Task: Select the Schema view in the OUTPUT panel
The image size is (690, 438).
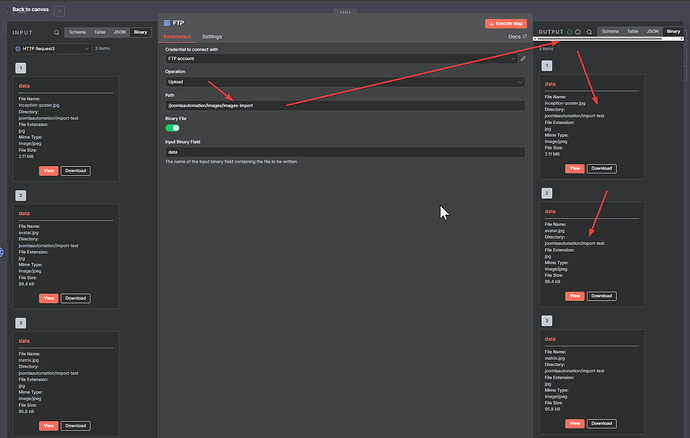Action: click(x=610, y=32)
